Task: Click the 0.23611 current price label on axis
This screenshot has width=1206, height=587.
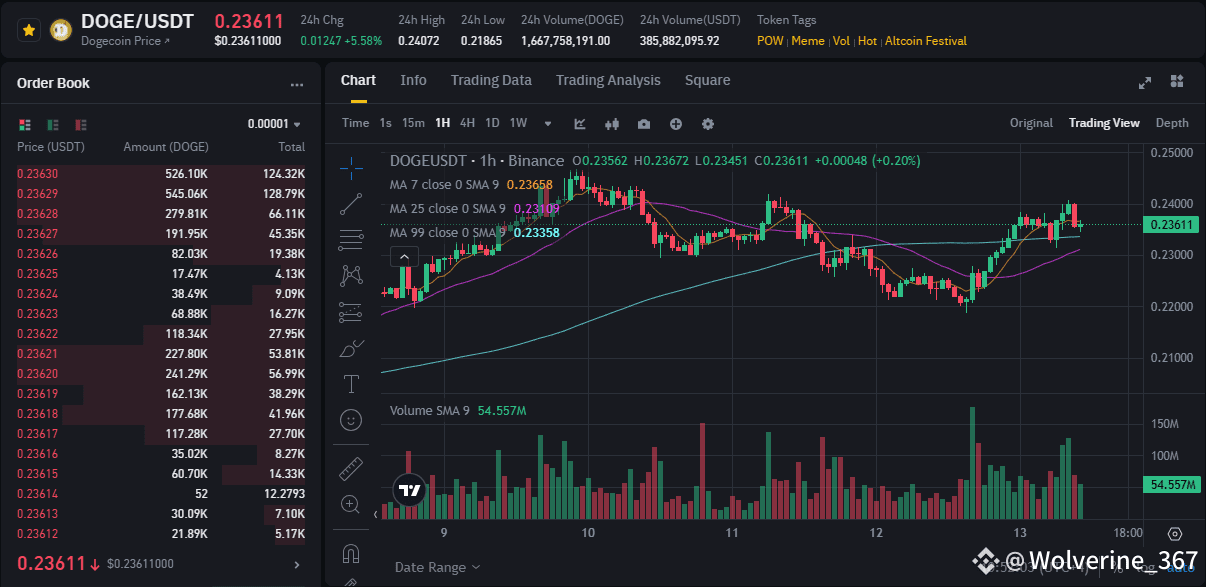Action: point(1170,225)
